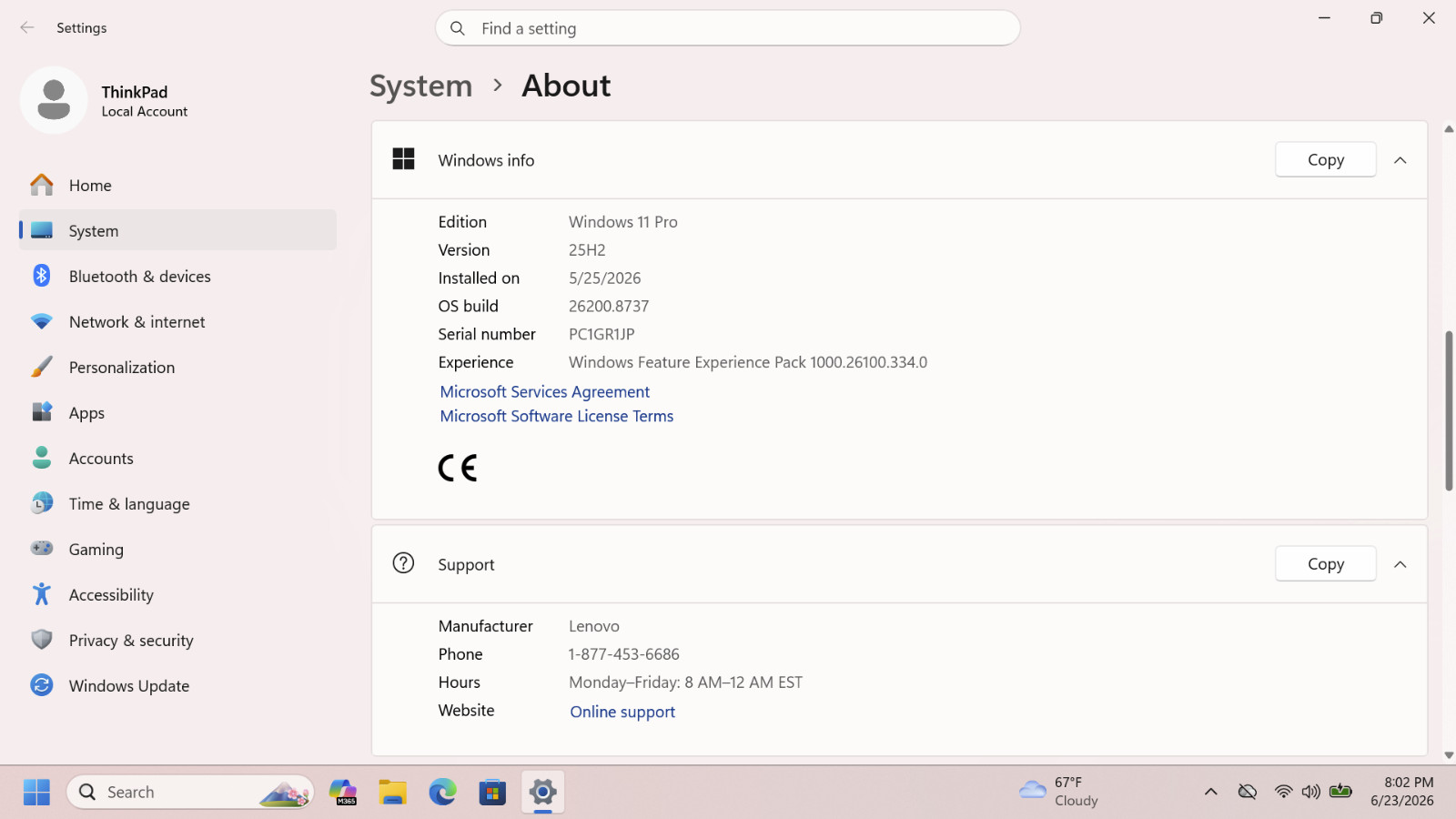This screenshot has height=819, width=1456.
Task: Click the Serial number value PC1GR1JP
Action: [x=602, y=334]
